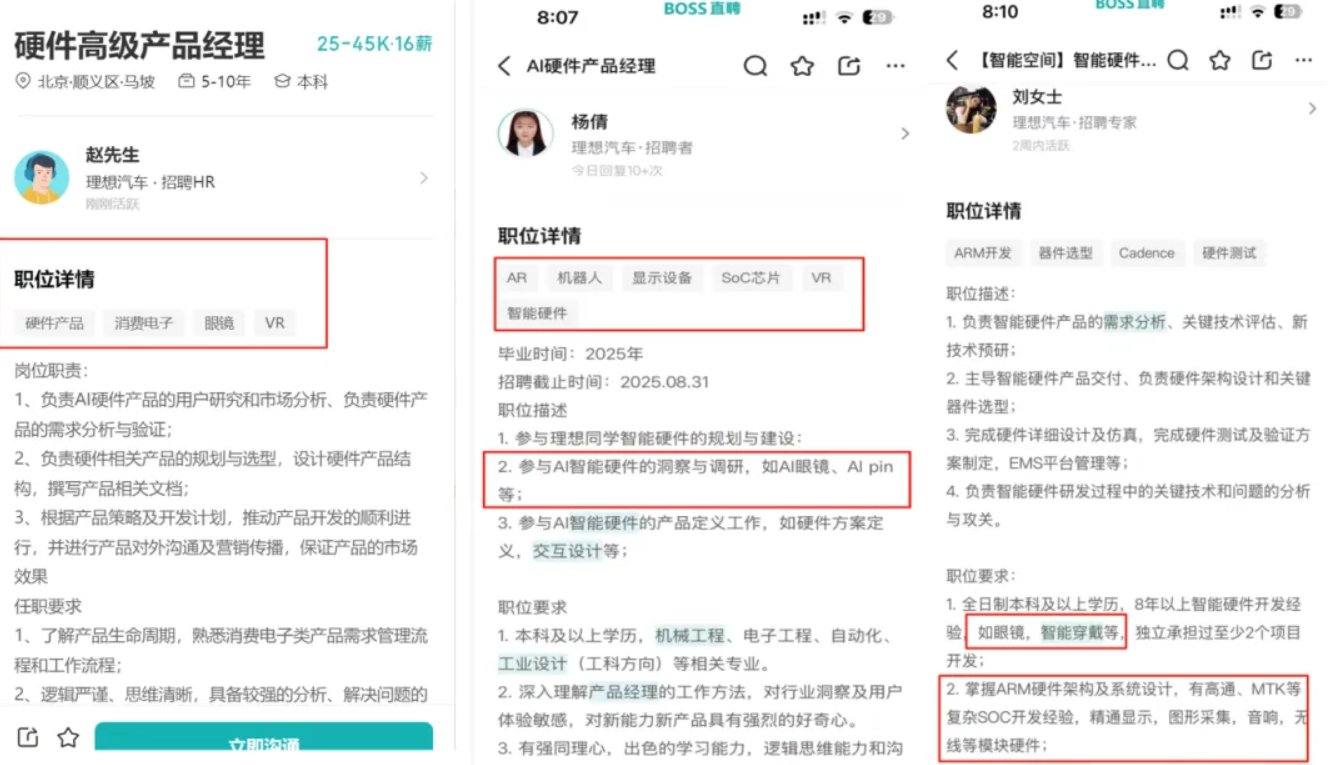Tap star icon beside 立即沟通 button

click(68, 738)
